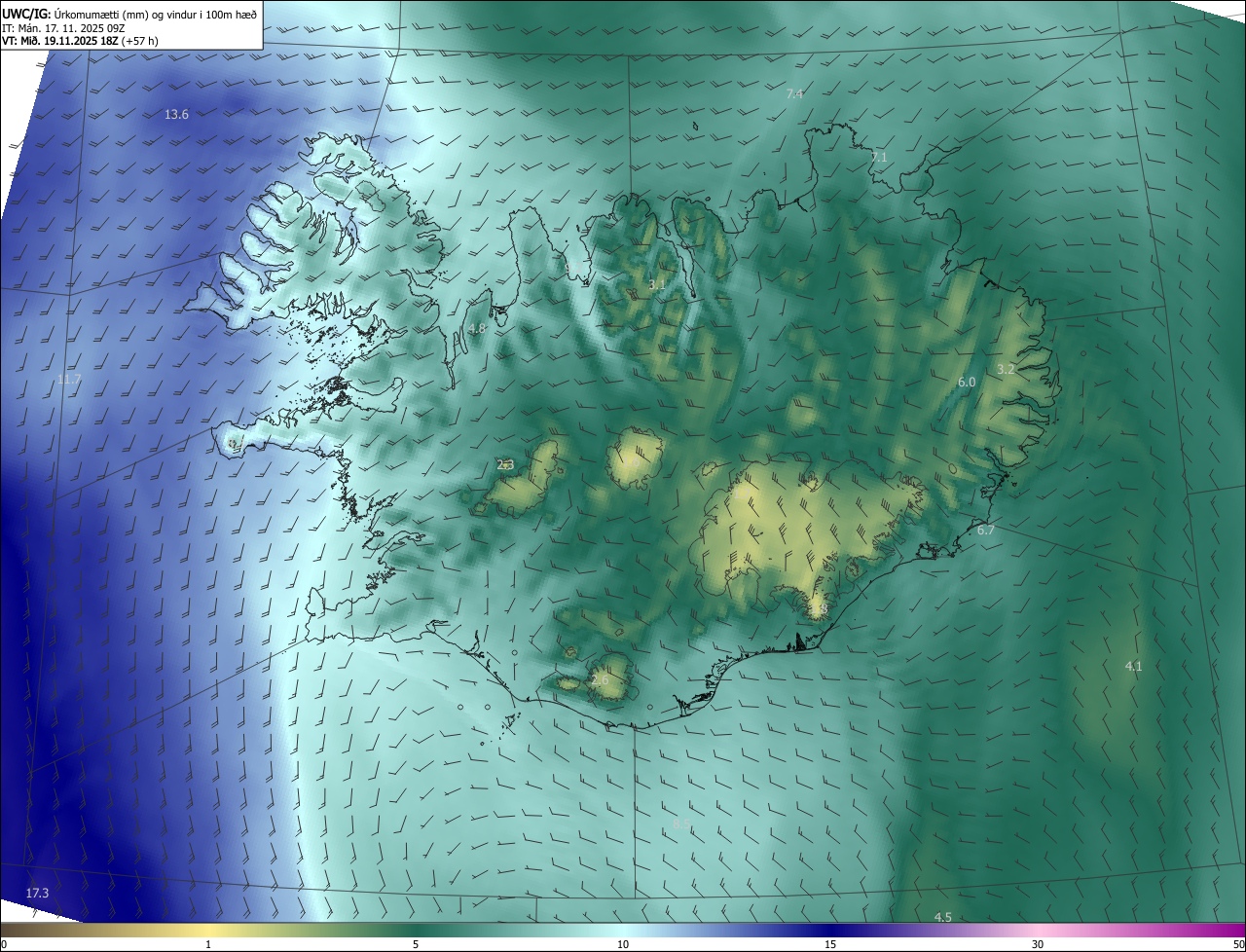Click the 2.6 value on the southern glacier

(x=600, y=679)
